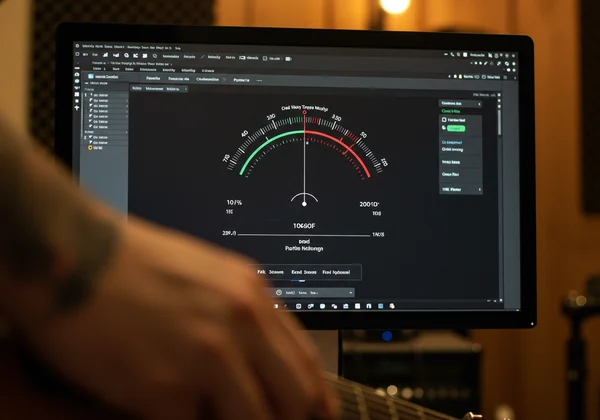Click the horizontal slider line below the gauge
600x420 pixels.
click(304, 235)
